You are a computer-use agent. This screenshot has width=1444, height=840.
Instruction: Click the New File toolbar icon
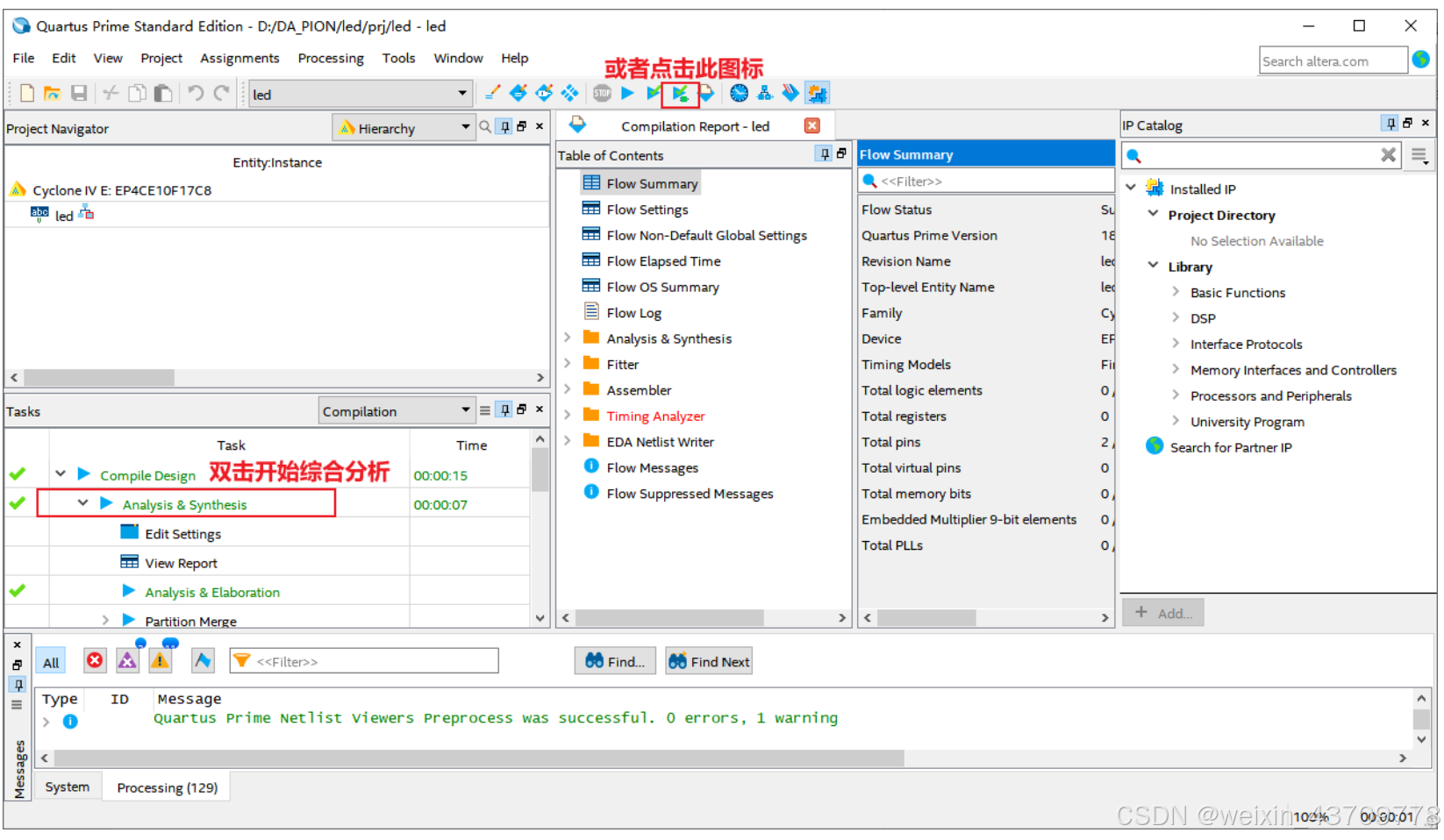(27, 93)
